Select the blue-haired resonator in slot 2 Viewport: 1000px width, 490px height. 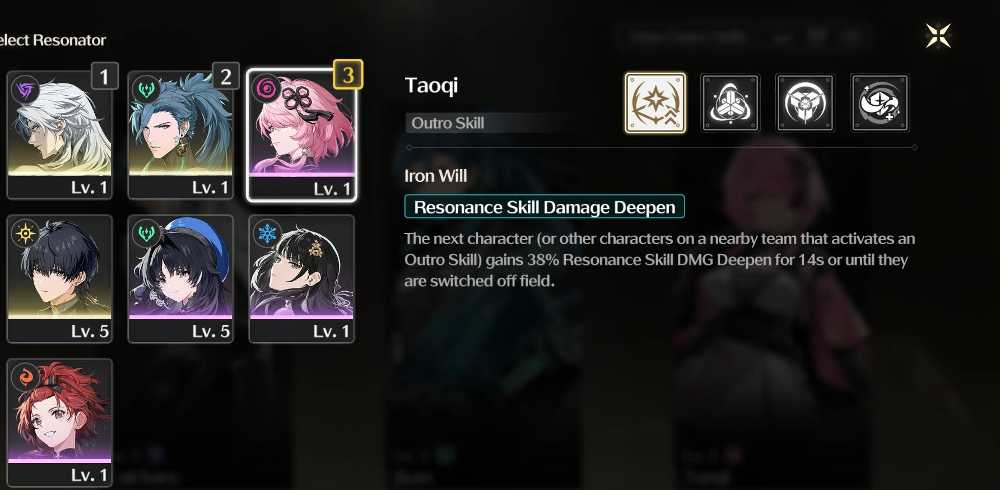180,135
